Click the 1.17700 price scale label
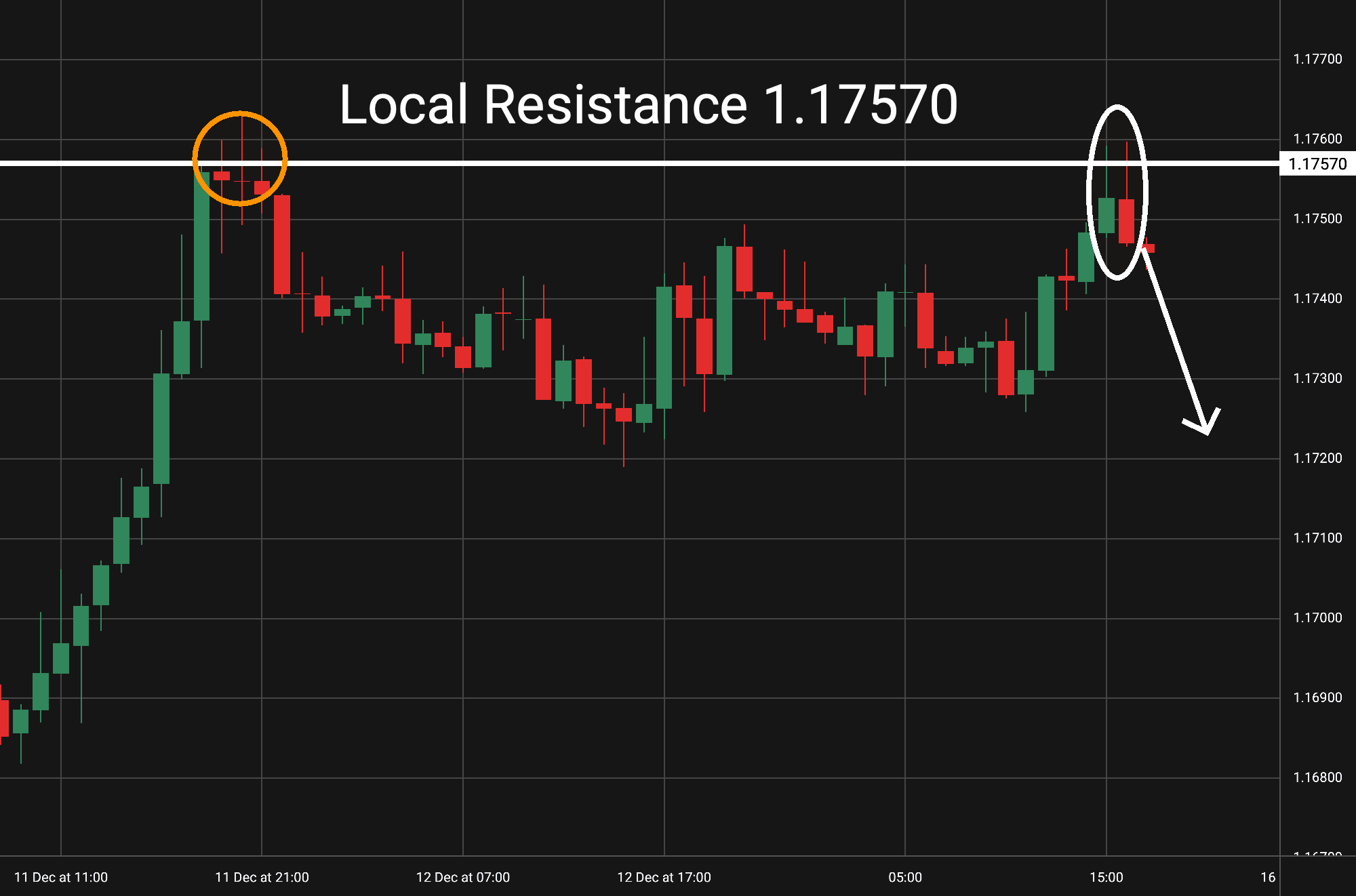The width and height of the screenshot is (1356, 896). (1317, 59)
